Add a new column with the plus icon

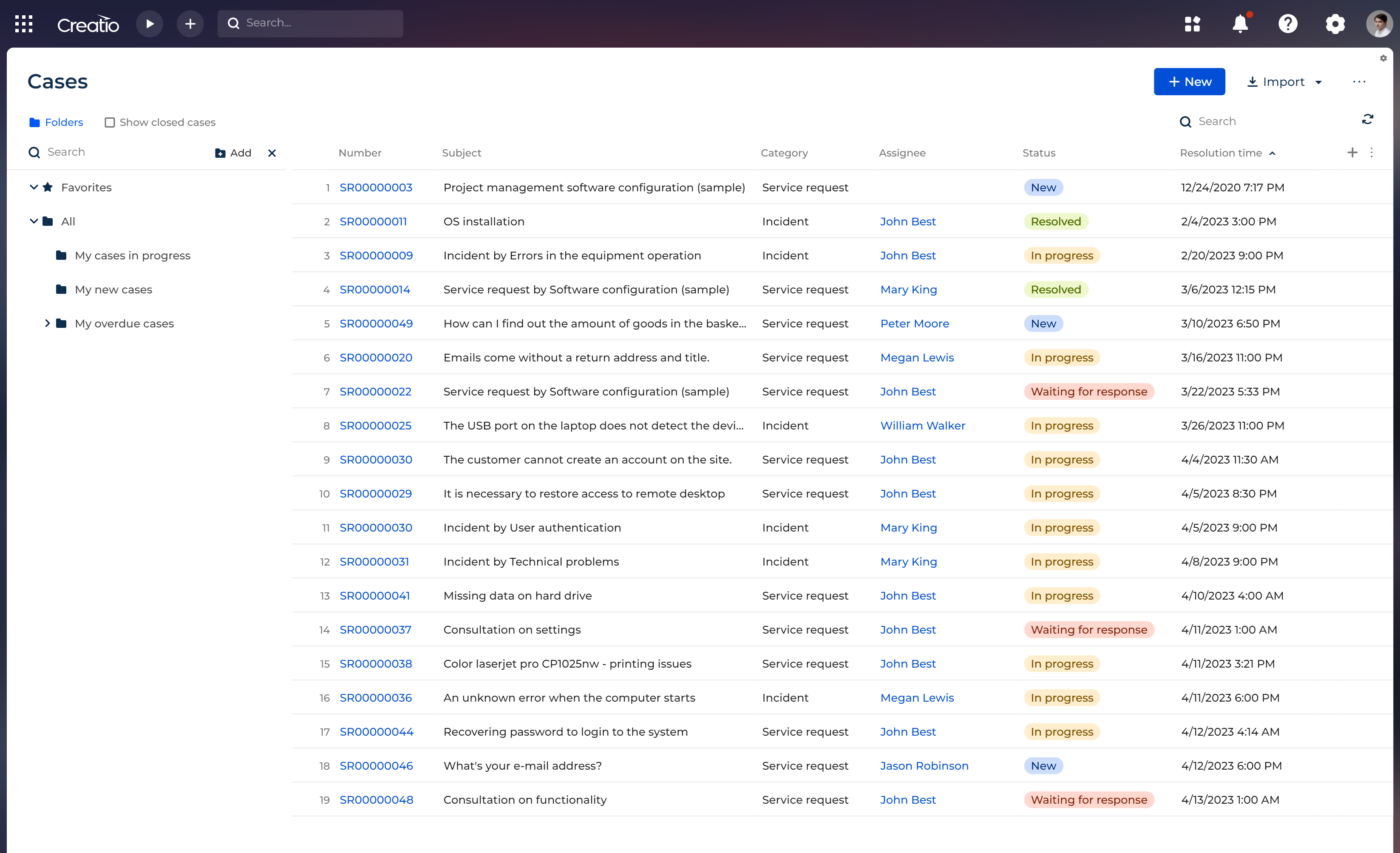(1352, 152)
